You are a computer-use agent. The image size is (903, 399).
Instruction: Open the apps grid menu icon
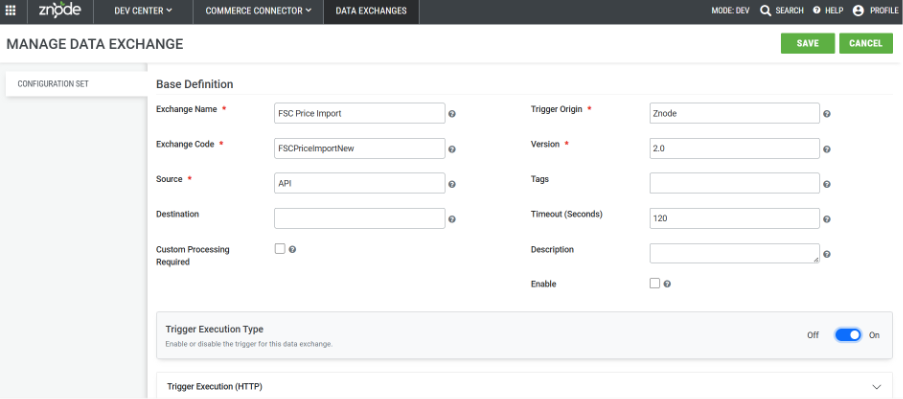click(x=10, y=10)
